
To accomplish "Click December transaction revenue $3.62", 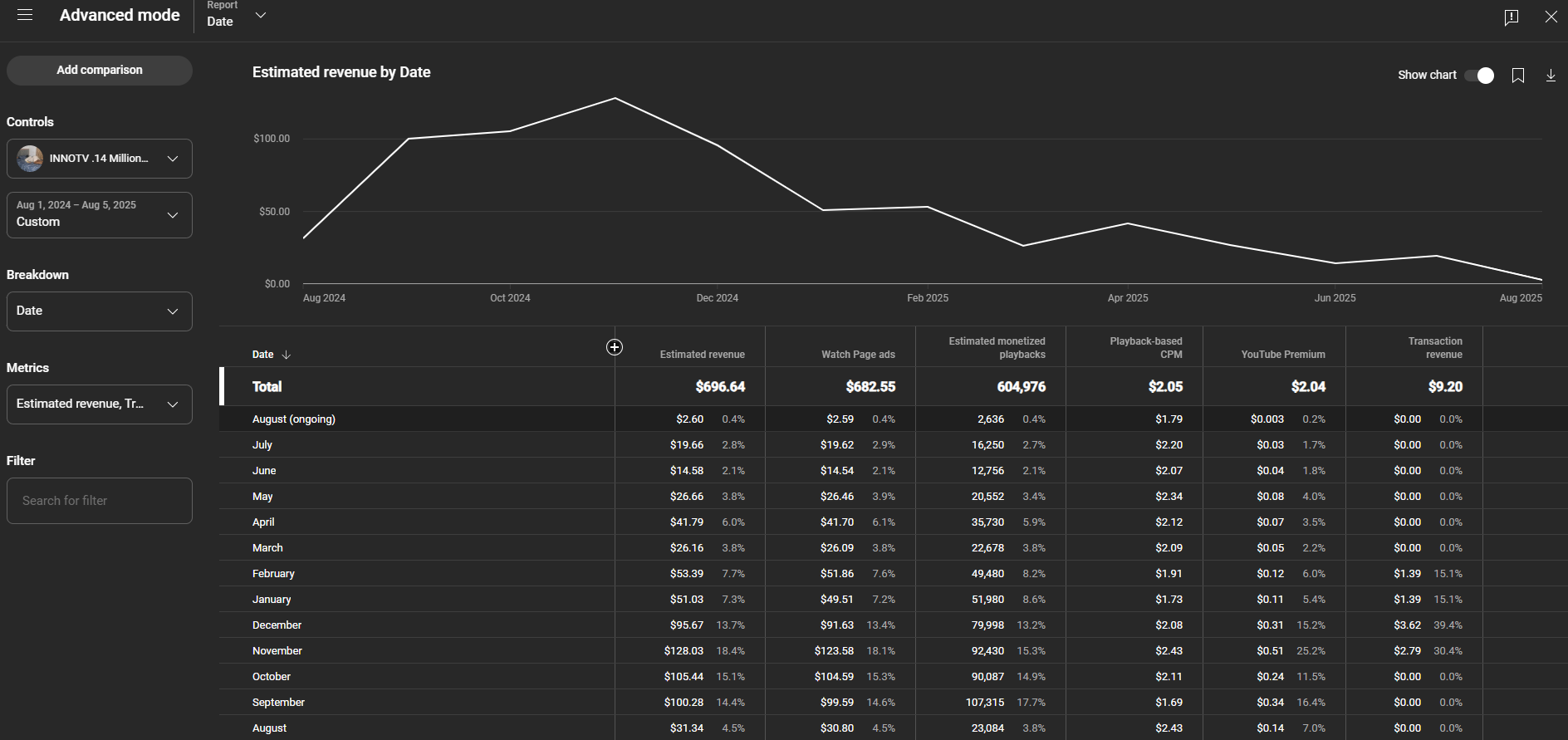I will point(1407,625).
